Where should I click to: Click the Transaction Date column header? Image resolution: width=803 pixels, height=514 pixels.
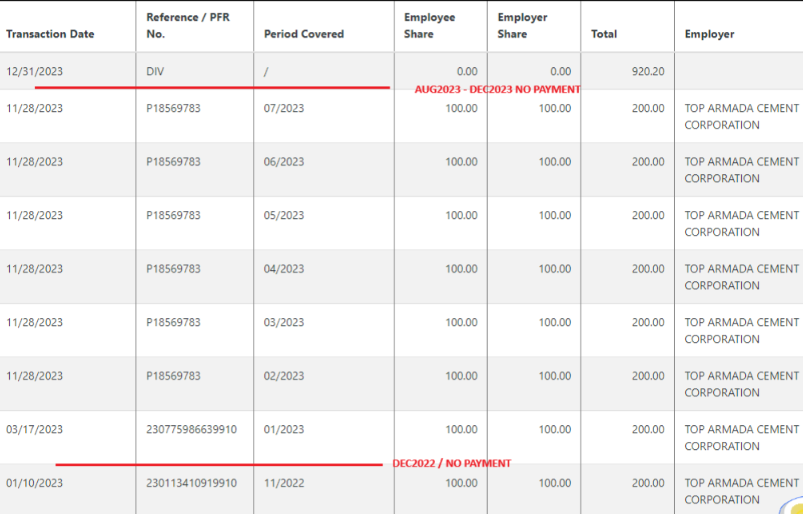(x=50, y=34)
